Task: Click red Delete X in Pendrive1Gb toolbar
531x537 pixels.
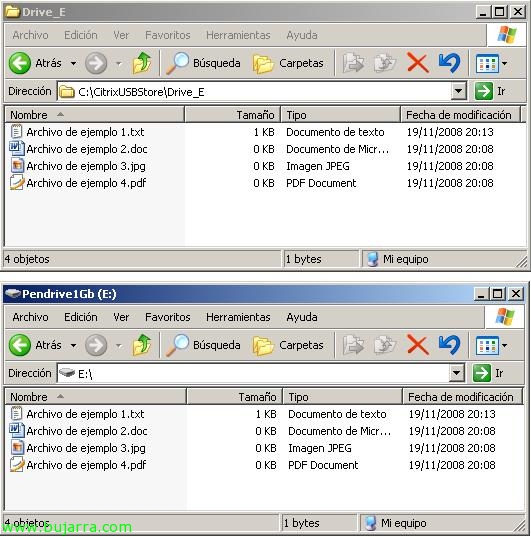Action: click(x=418, y=345)
